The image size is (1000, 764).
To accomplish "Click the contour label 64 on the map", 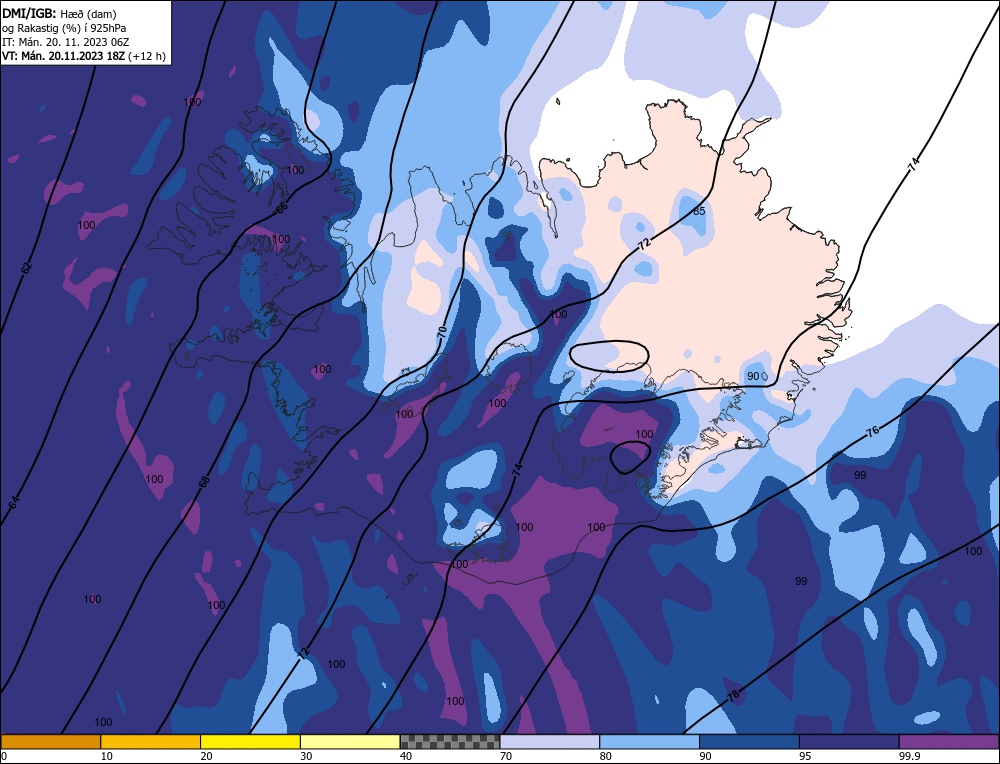I will pos(14,502).
